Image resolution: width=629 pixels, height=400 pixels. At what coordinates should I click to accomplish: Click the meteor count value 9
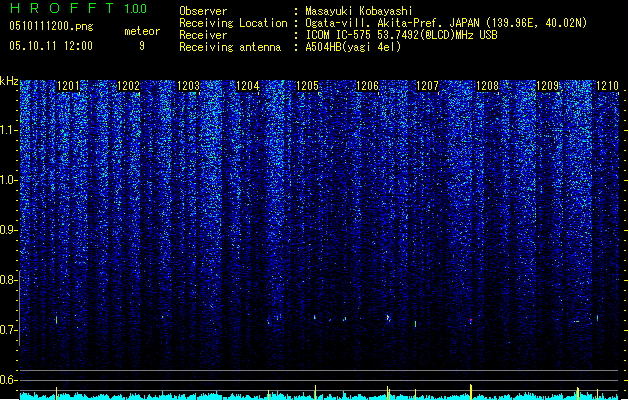(142, 46)
